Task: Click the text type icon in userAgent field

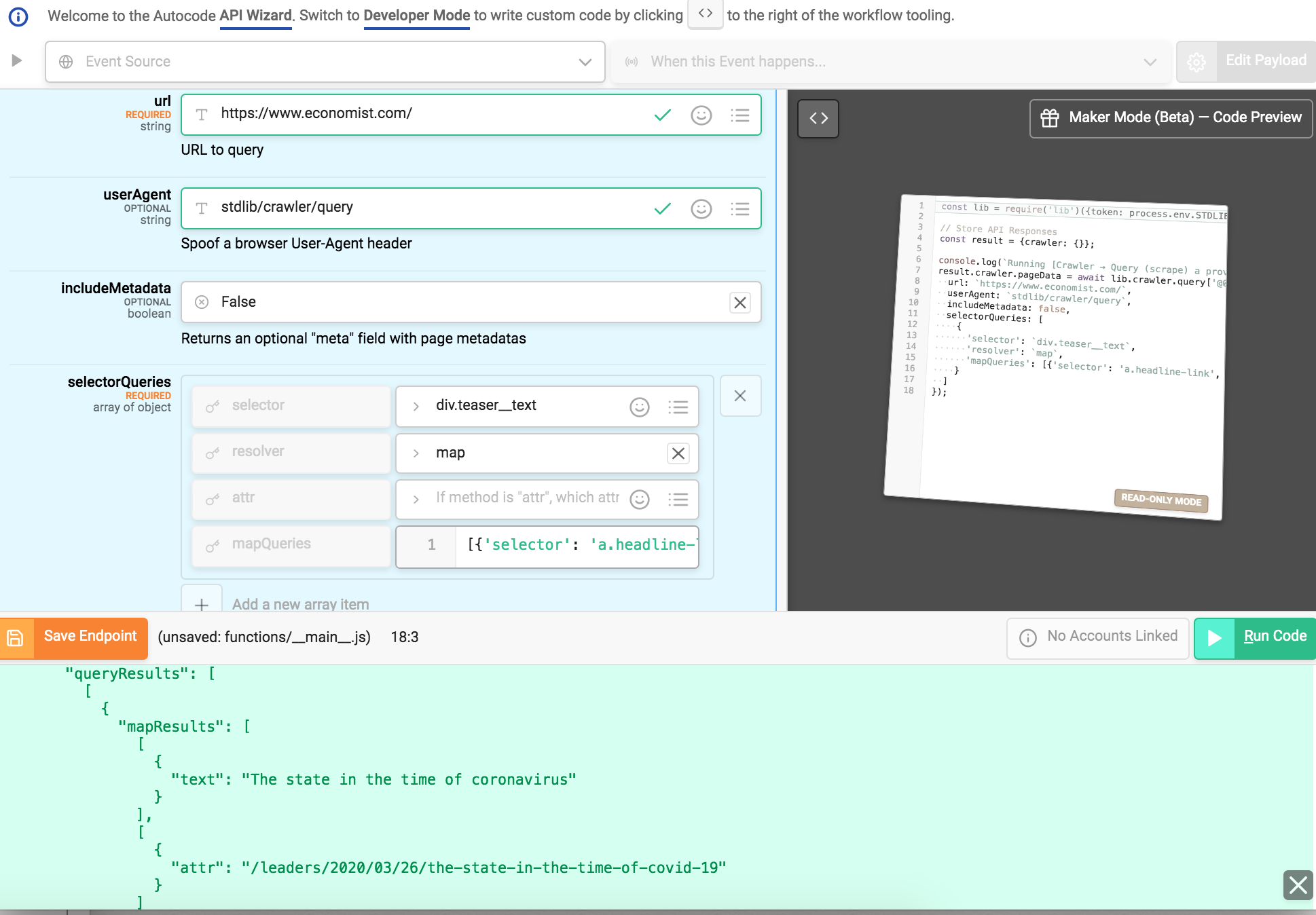Action: [202, 208]
